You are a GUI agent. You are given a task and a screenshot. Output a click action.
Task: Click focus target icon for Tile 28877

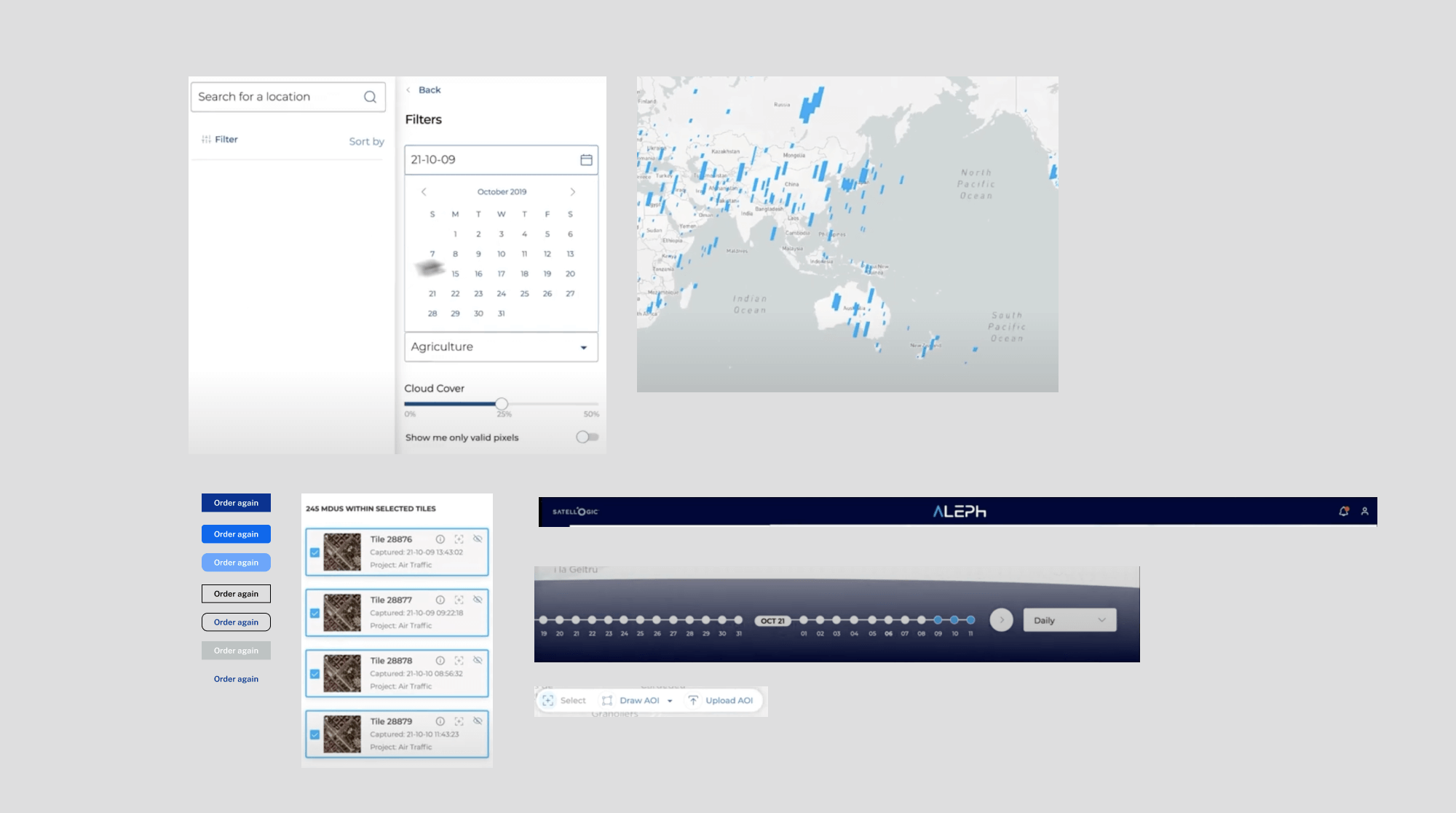[459, 600]
